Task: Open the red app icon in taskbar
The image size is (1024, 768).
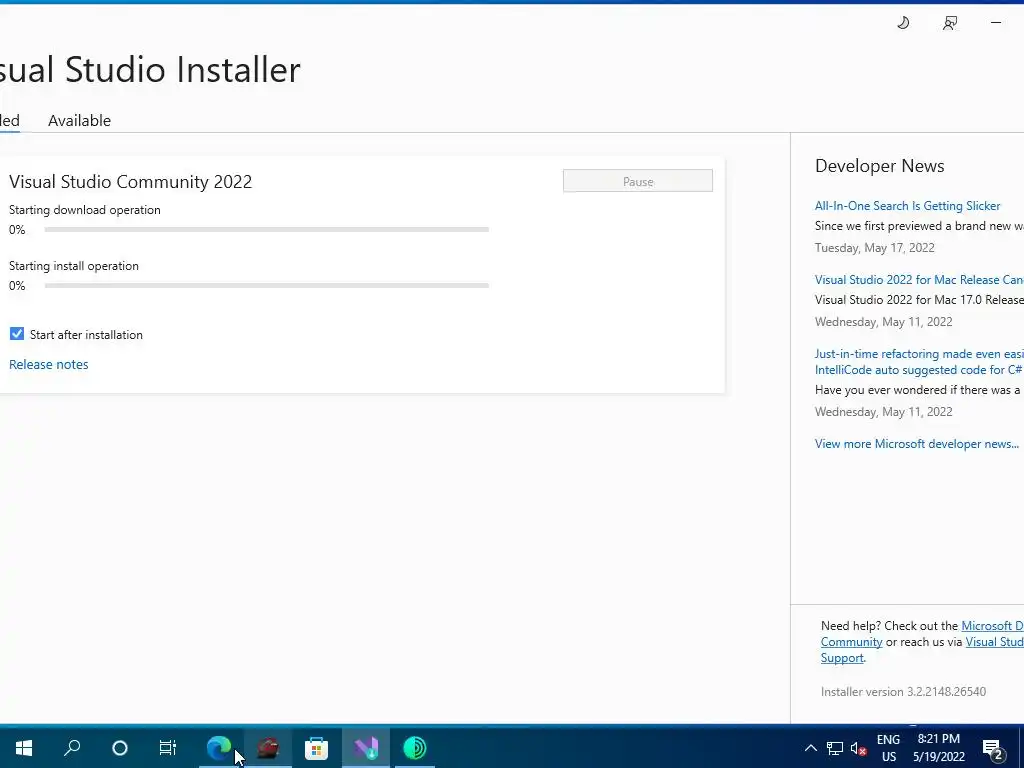Action: [x=268, y=748]
